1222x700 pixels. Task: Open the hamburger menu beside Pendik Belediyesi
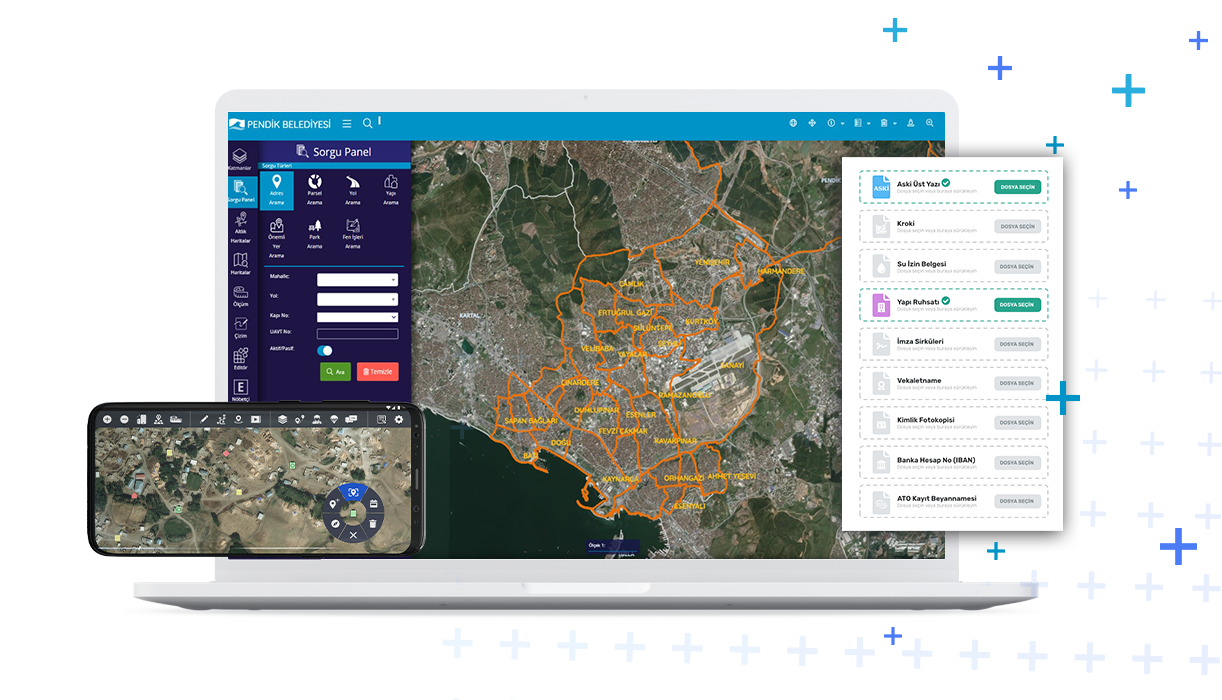click(347, 124)
